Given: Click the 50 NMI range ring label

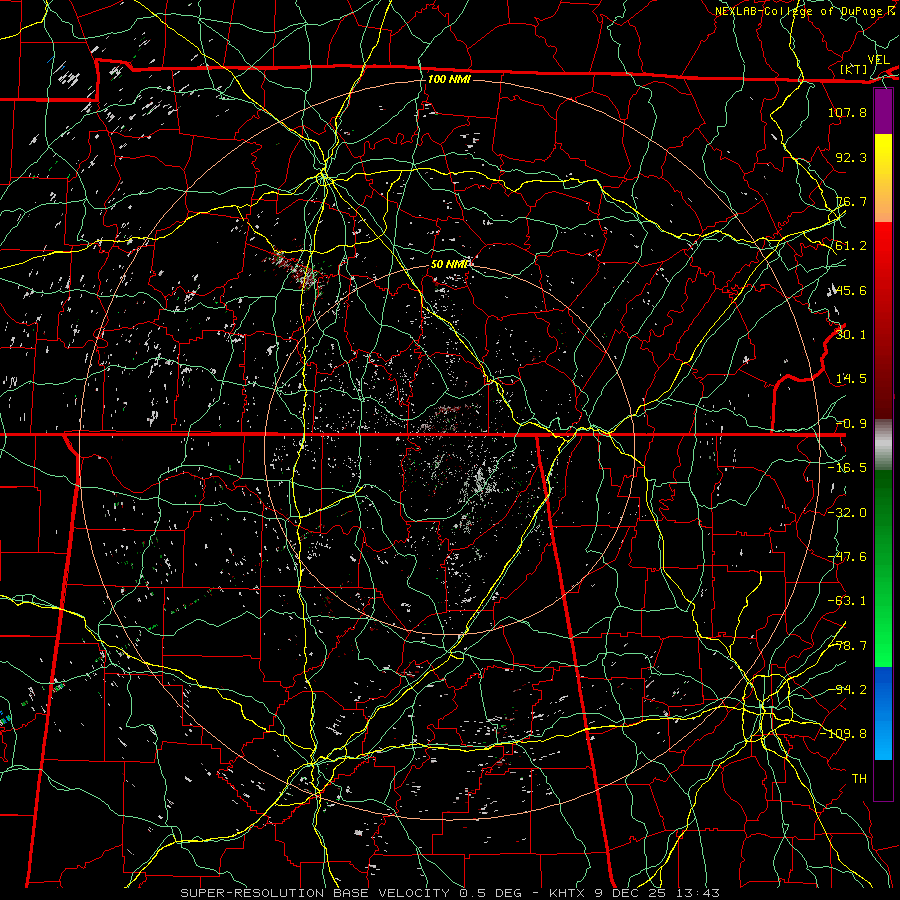Looking at the screenshot, I should (x=450, y=264).
